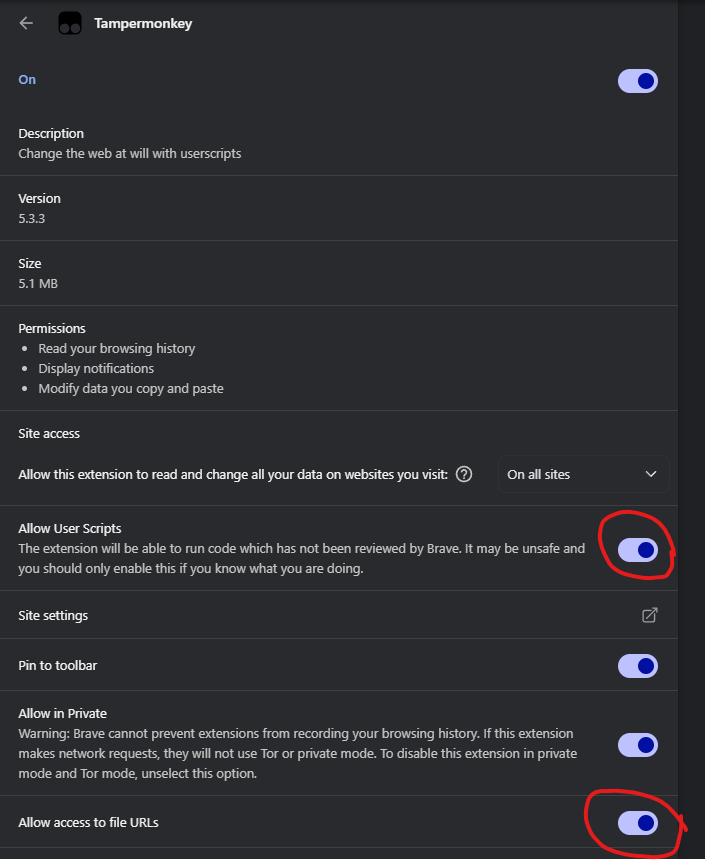Click 'Change the web at will' description
Viewport: 705px width, 860px height.
pos(130,154)
